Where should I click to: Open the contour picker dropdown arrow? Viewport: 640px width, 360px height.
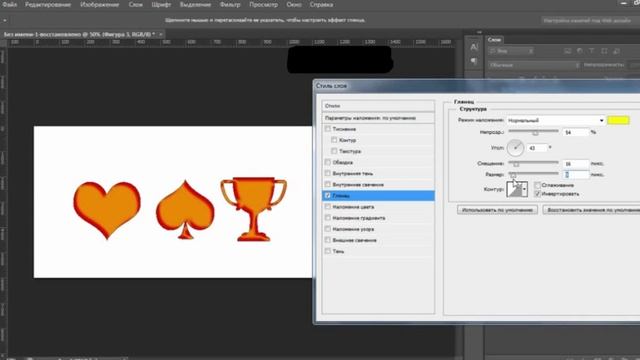pos(524,189)
